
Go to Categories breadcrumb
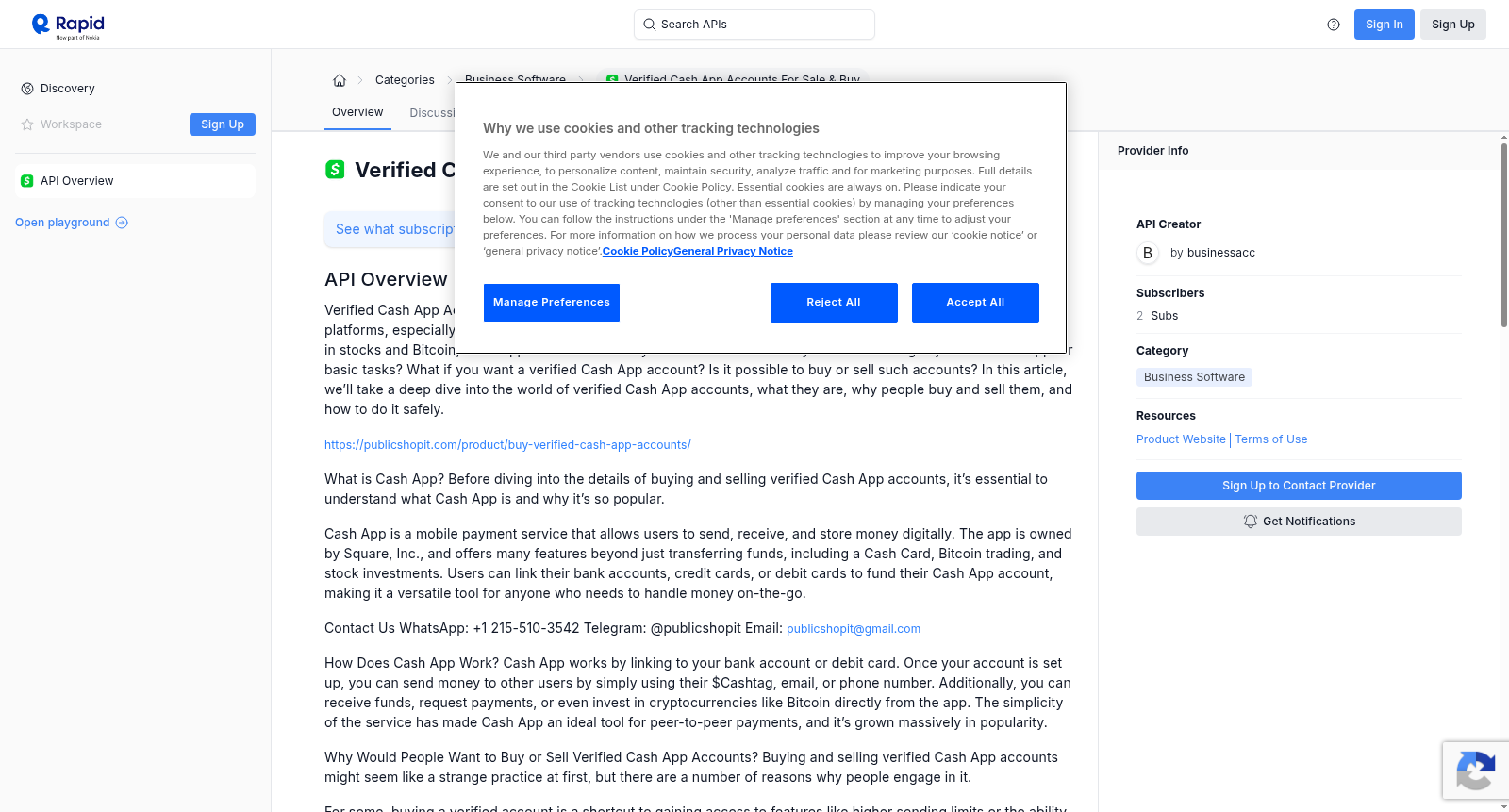(405, 80)
